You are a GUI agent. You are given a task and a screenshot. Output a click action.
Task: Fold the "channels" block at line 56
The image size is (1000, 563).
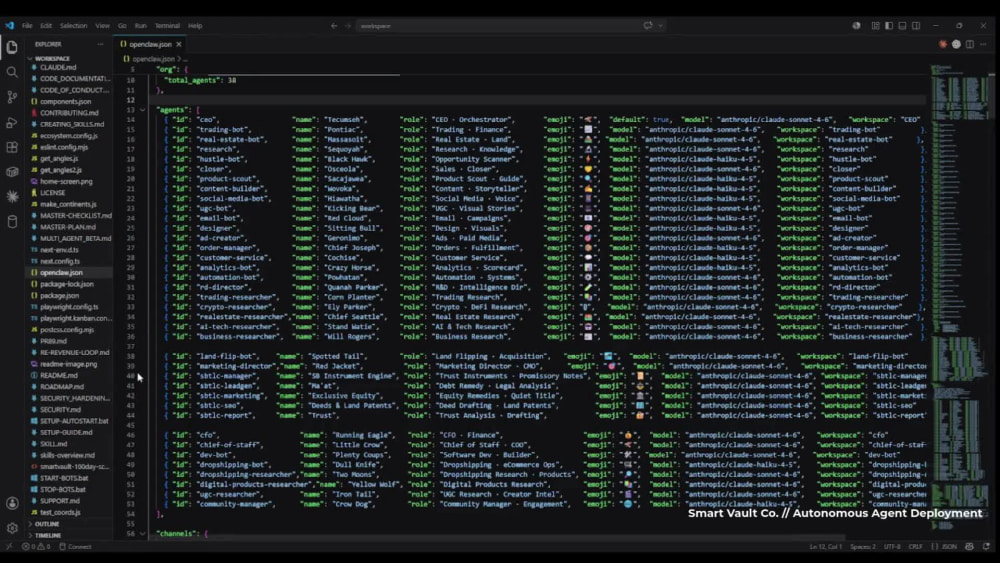coord(143,533)
